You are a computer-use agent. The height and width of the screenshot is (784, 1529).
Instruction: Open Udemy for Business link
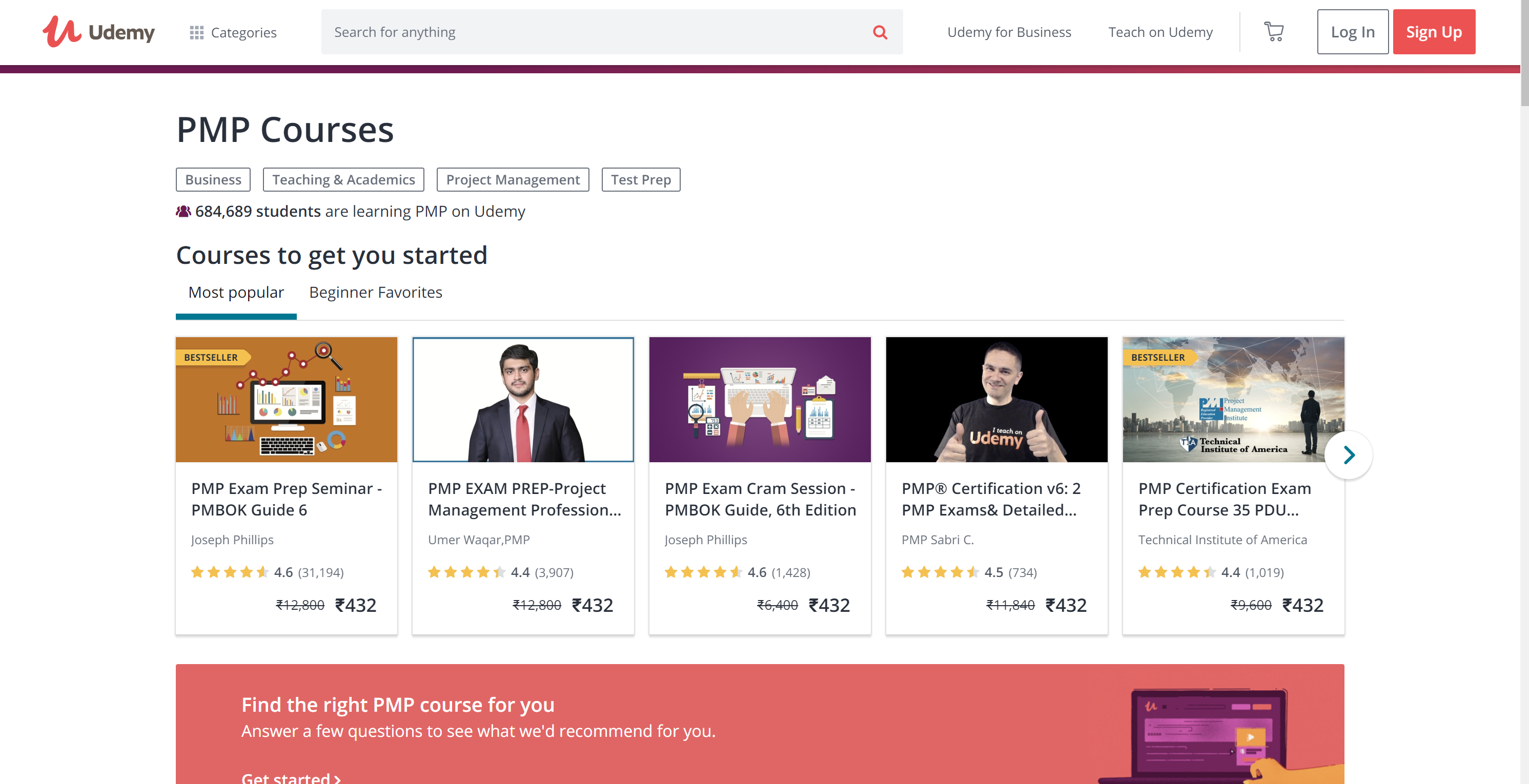point(1009,32)
